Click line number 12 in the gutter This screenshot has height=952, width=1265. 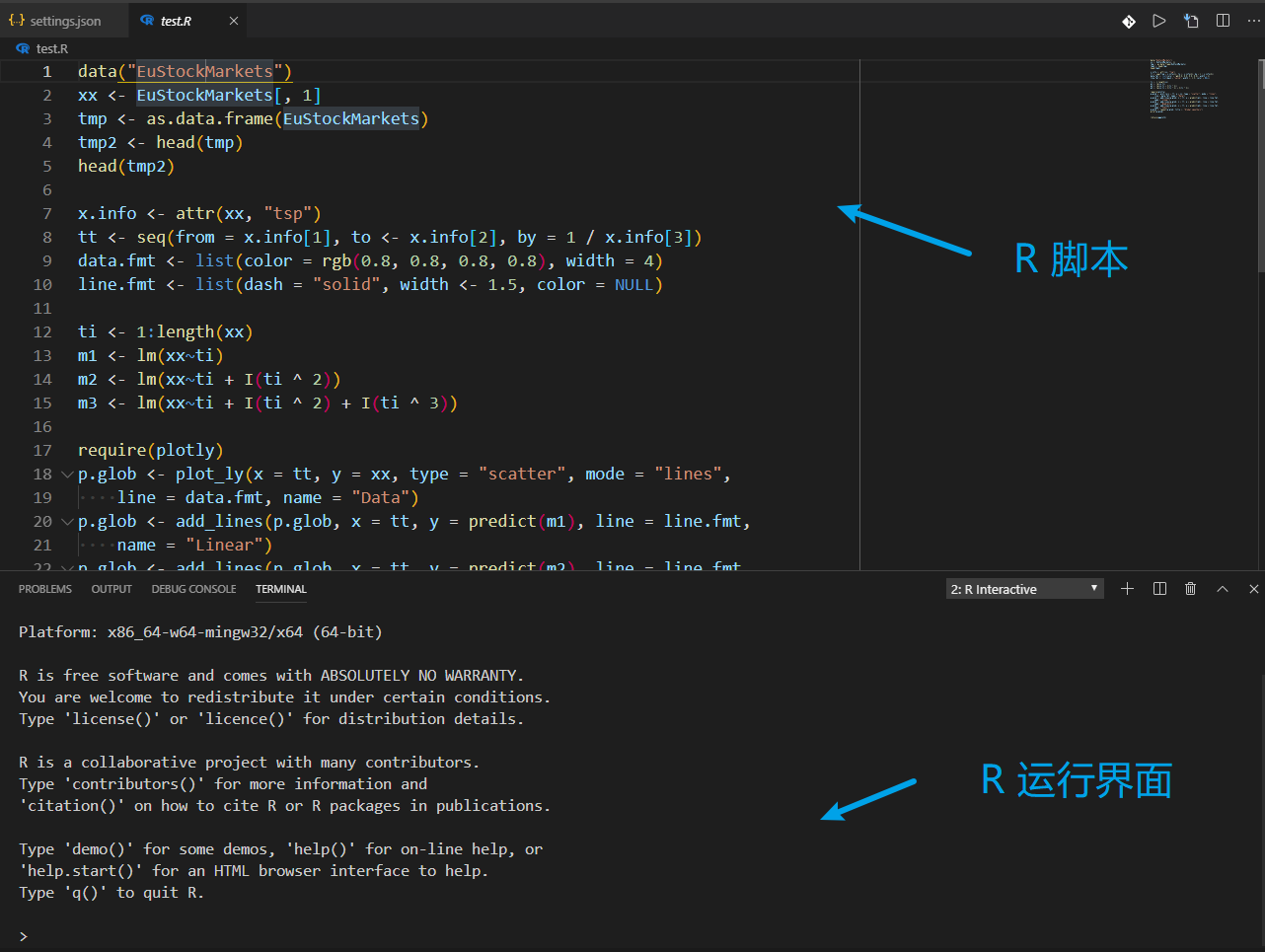(x=42, y=331)
